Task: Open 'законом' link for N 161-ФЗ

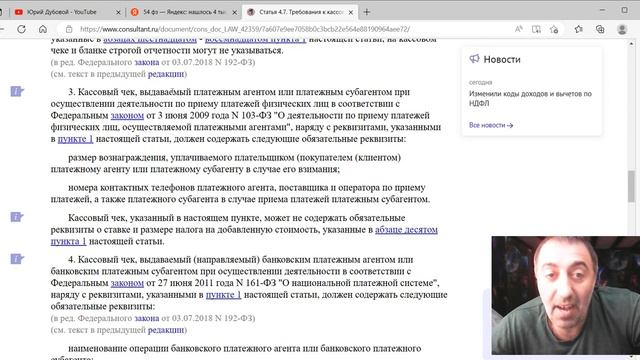Action: [x=127, y=283]
